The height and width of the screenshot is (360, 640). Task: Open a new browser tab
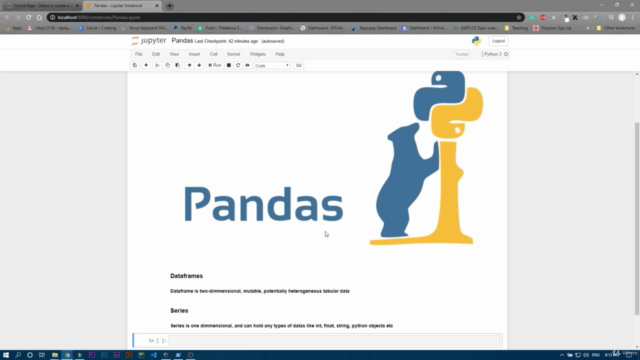coord(169,6)
